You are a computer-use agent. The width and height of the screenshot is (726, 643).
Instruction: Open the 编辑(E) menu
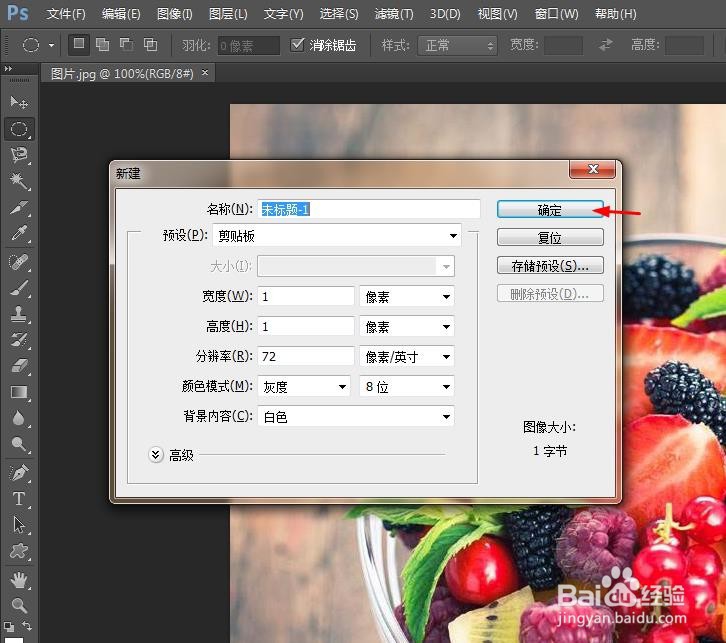click(121, 14)
